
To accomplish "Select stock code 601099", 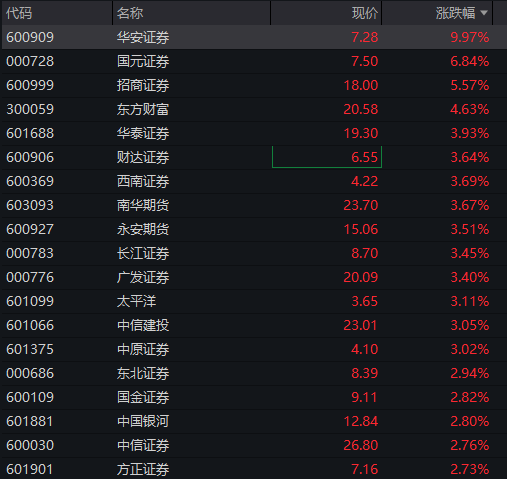I will [30, 301].
